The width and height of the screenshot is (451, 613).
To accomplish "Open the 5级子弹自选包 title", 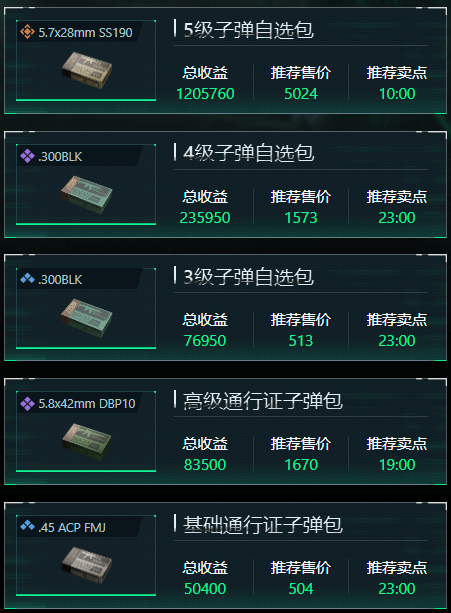I will tap(249, 30).
